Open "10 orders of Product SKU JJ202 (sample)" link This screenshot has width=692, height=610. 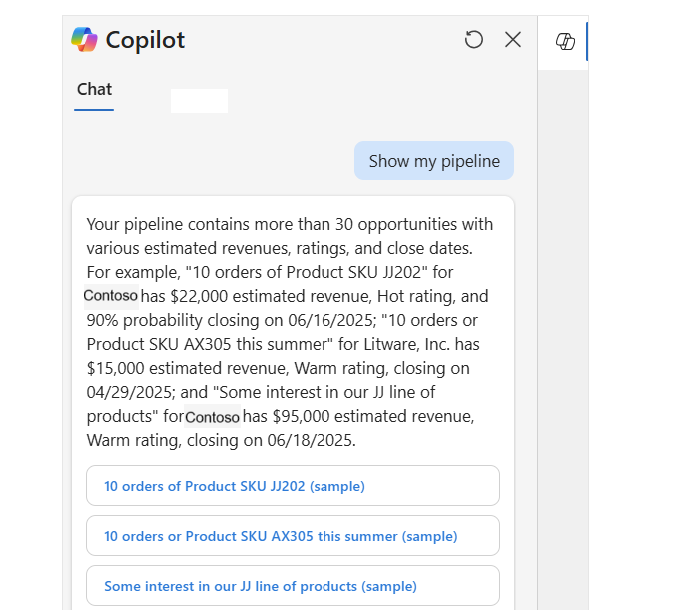coord(293,486)
